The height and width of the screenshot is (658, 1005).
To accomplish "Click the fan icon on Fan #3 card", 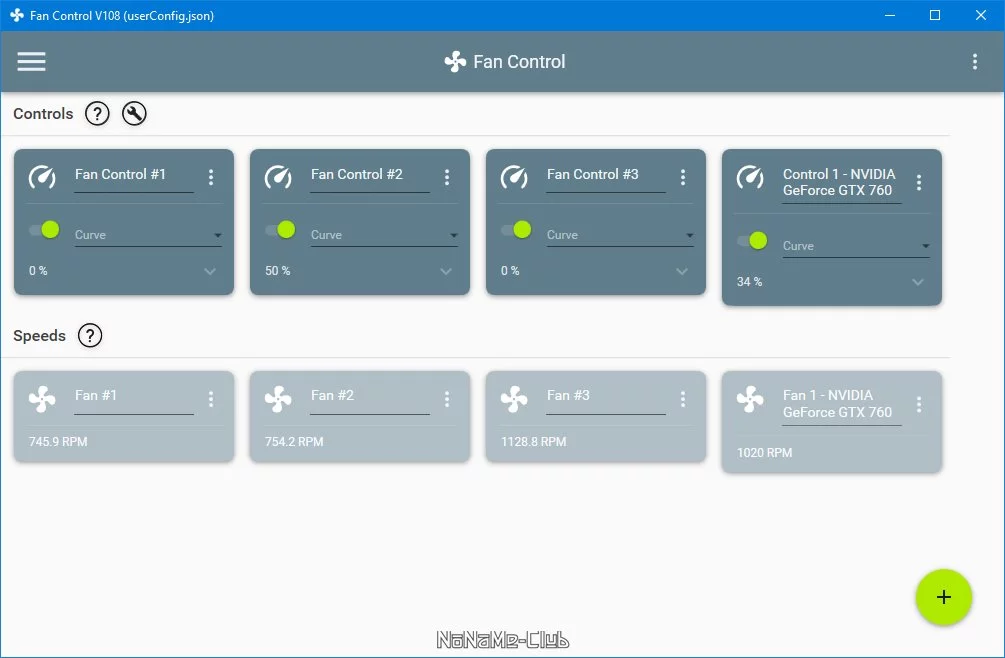I will [x=514, y=399].
